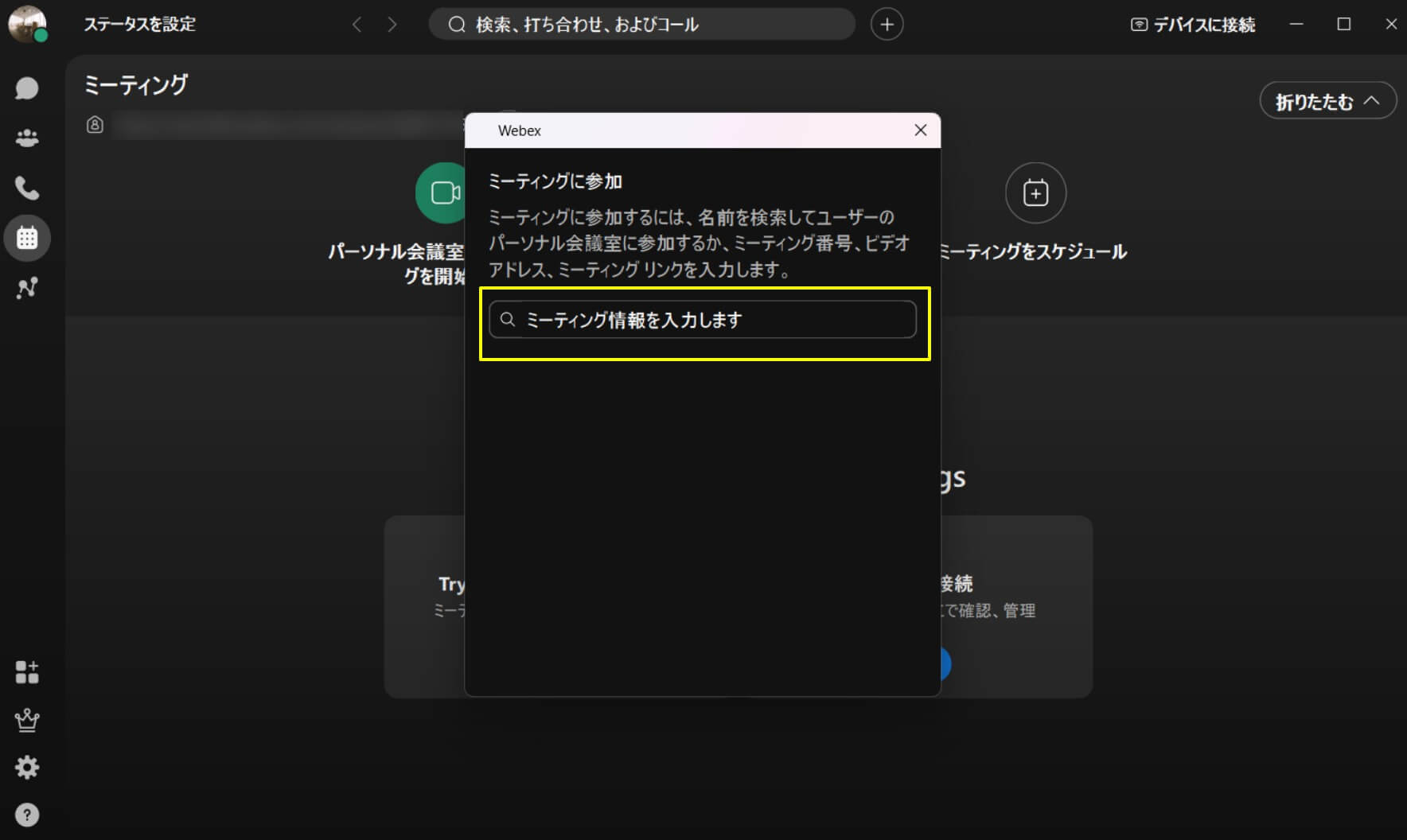
Task: Select the Meetings calendar icon in sidebar
Action: point(27,238)
